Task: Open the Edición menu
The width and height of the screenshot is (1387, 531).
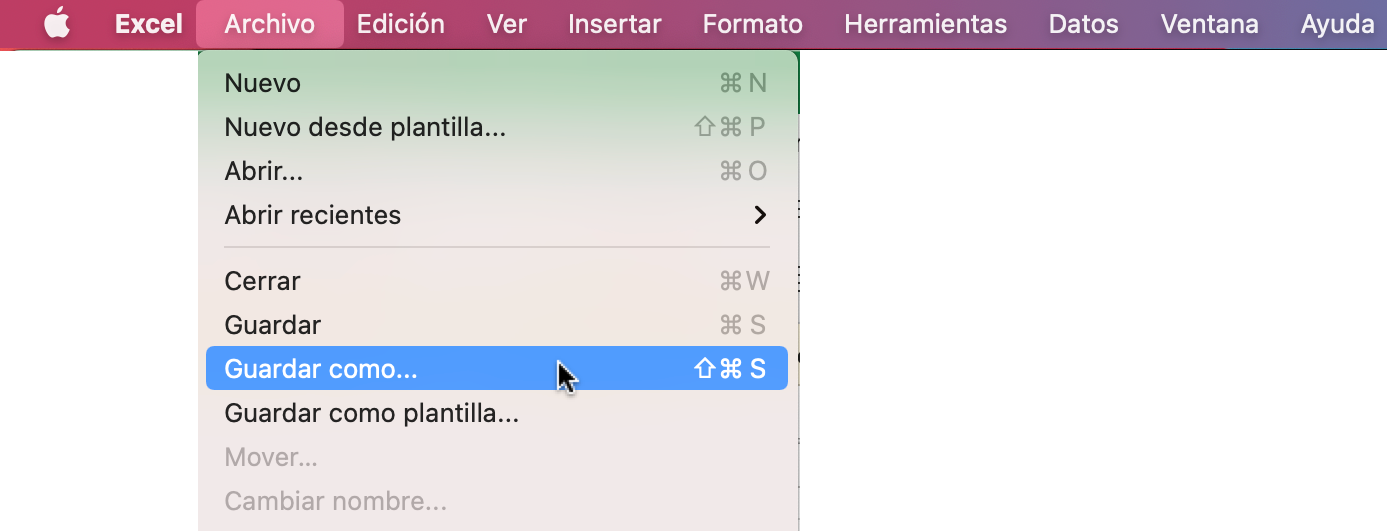Action: pyautogui.click(x=400, y=24)
